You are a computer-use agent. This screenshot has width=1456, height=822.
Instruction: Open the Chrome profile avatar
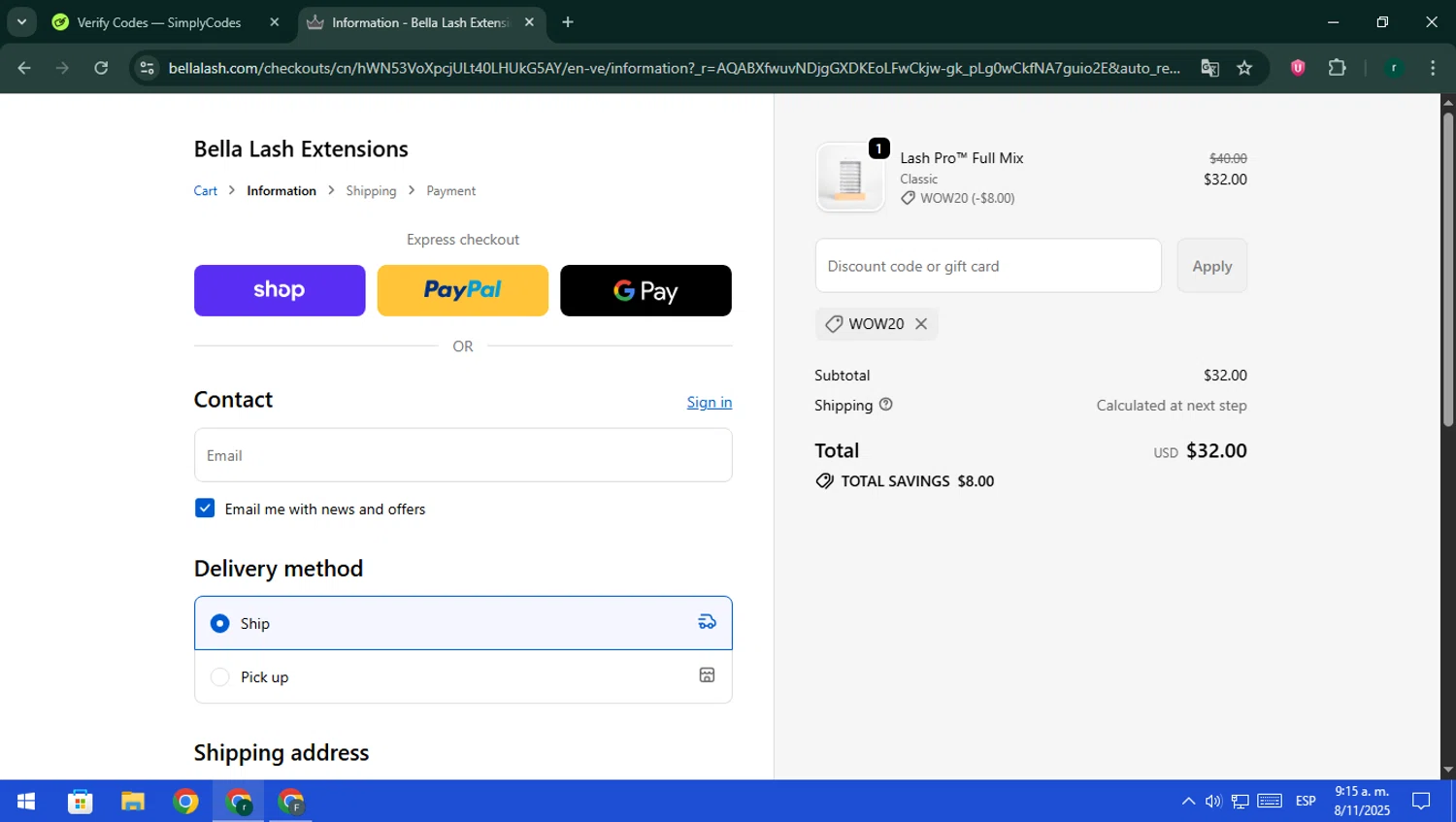(1393, 68)
